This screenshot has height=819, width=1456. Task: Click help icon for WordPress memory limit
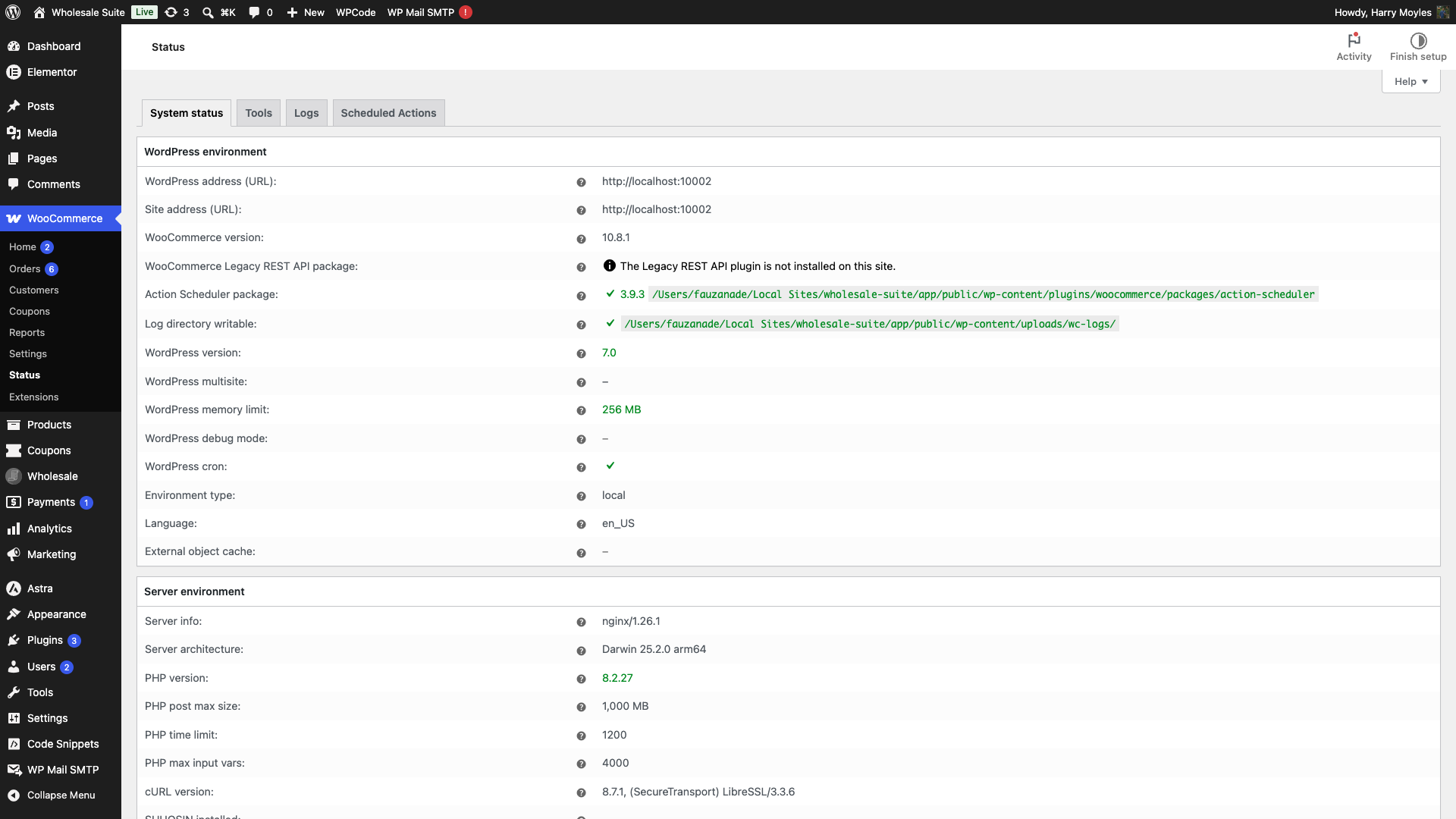(x=581, y=410)
